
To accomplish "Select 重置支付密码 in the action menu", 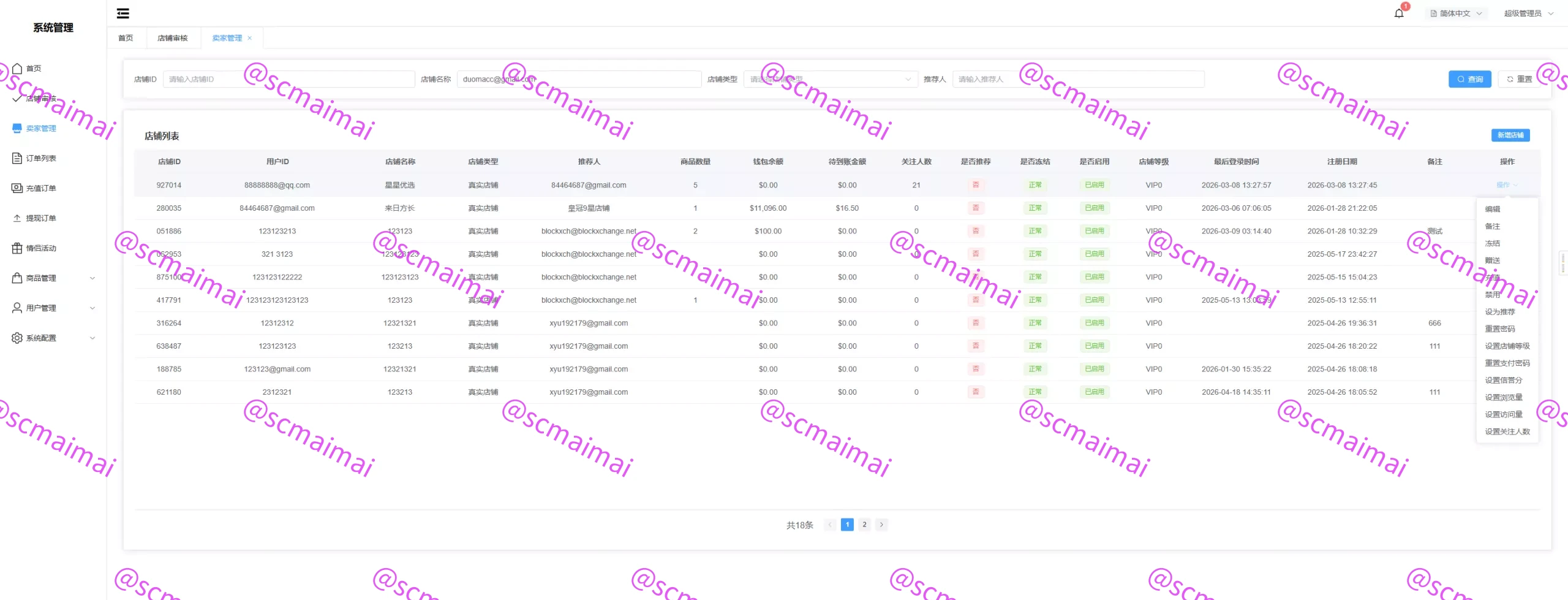I will tap(1507, 363).
